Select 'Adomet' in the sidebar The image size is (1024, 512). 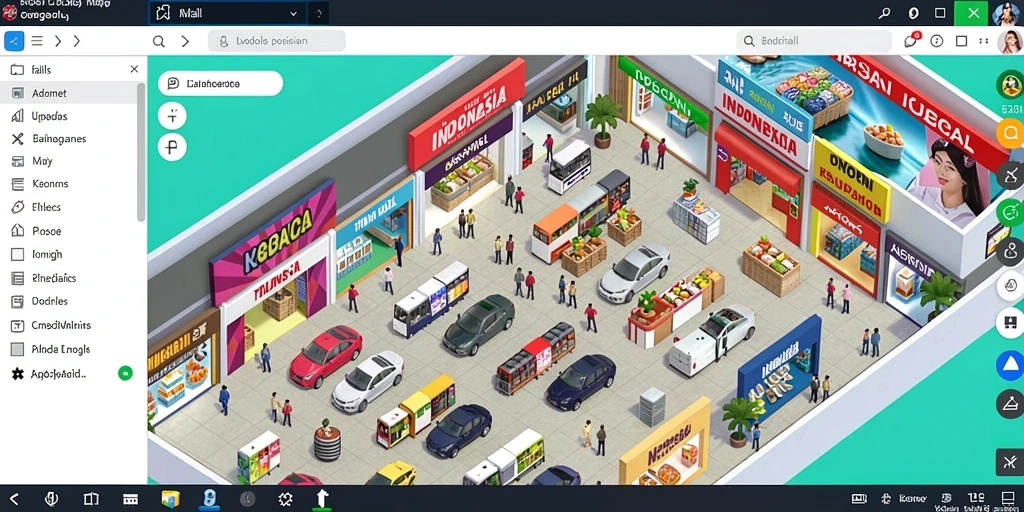coord(68,93)
